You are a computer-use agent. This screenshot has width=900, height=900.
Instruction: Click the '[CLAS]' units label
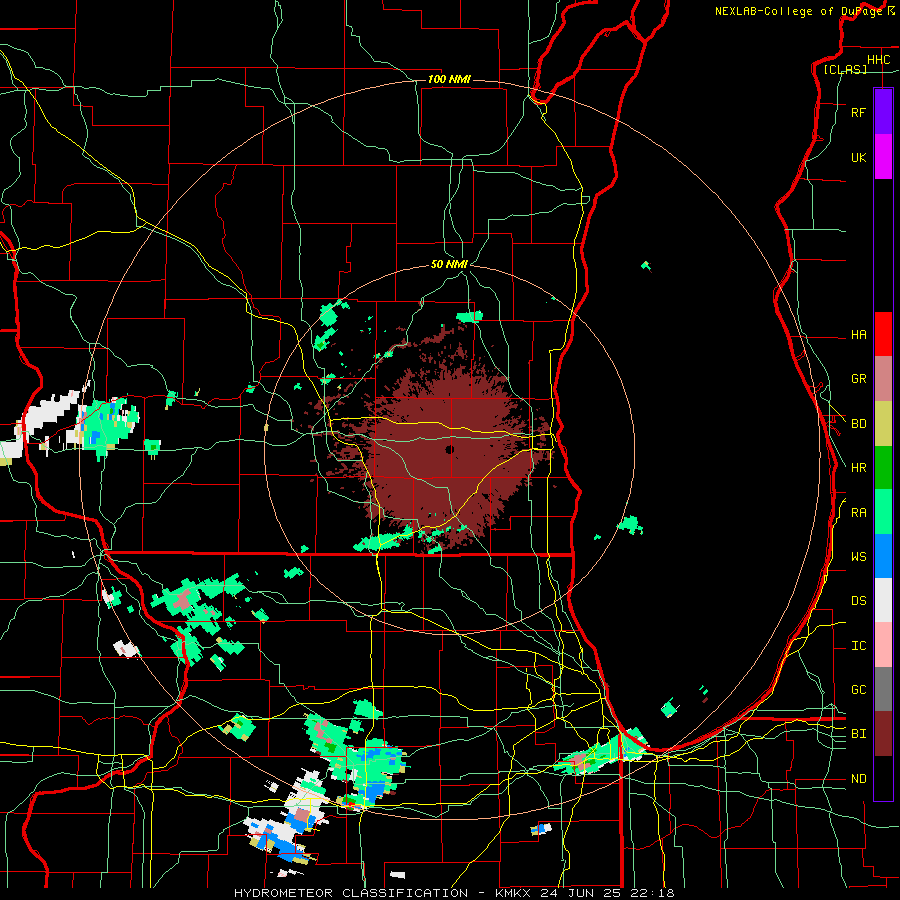[845, 69]
